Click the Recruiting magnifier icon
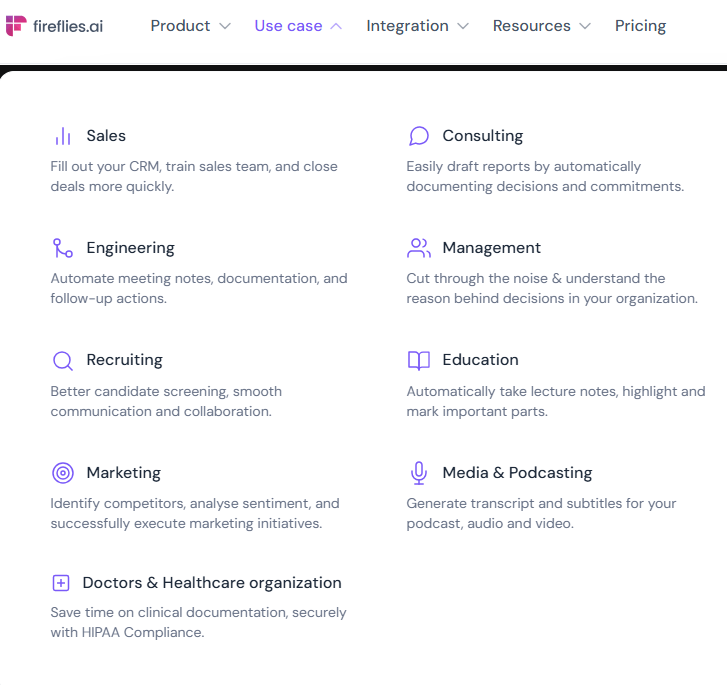Viewport: 727px width, 685px height. [63, 361]
